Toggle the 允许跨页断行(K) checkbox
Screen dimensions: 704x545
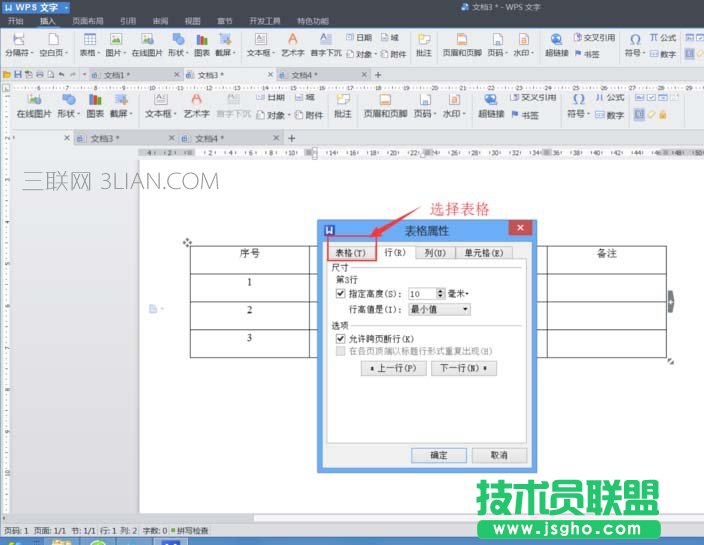[340, 338]
